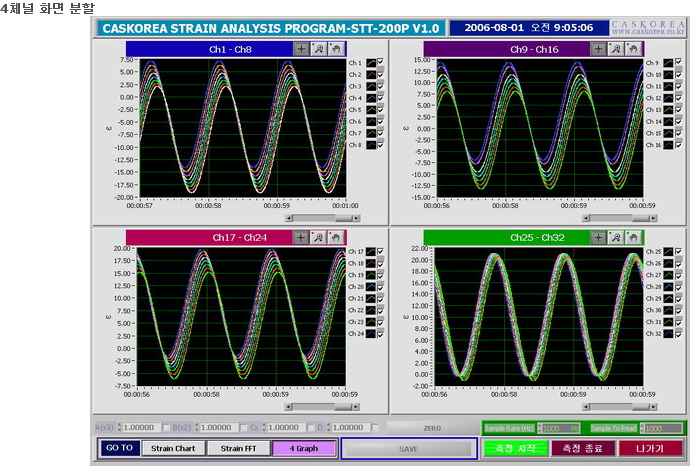Toggle Ch 22 plot visibility checkbox

[380, 309]
